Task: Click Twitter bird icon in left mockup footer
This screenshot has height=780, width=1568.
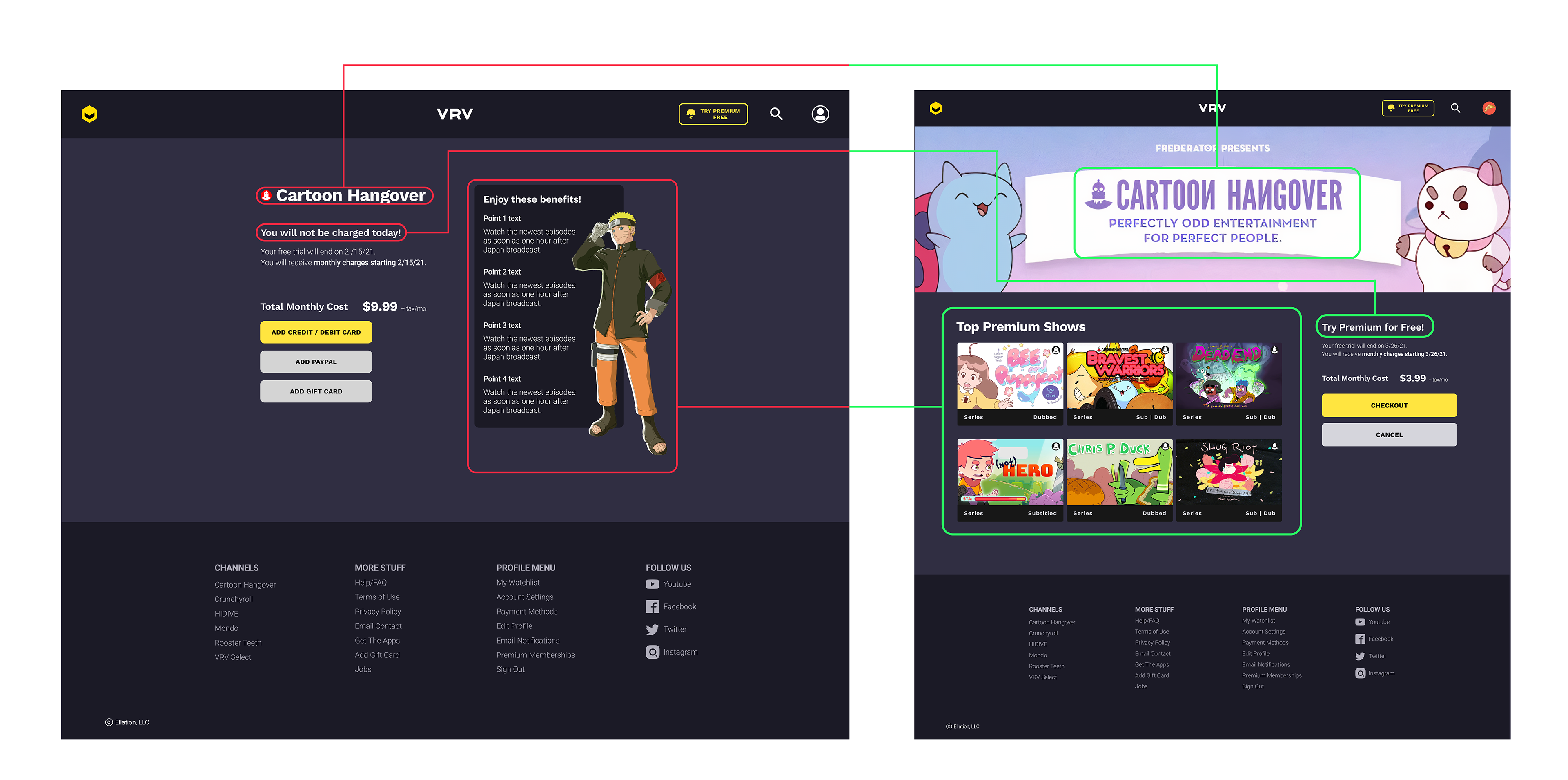Action: 652,630
